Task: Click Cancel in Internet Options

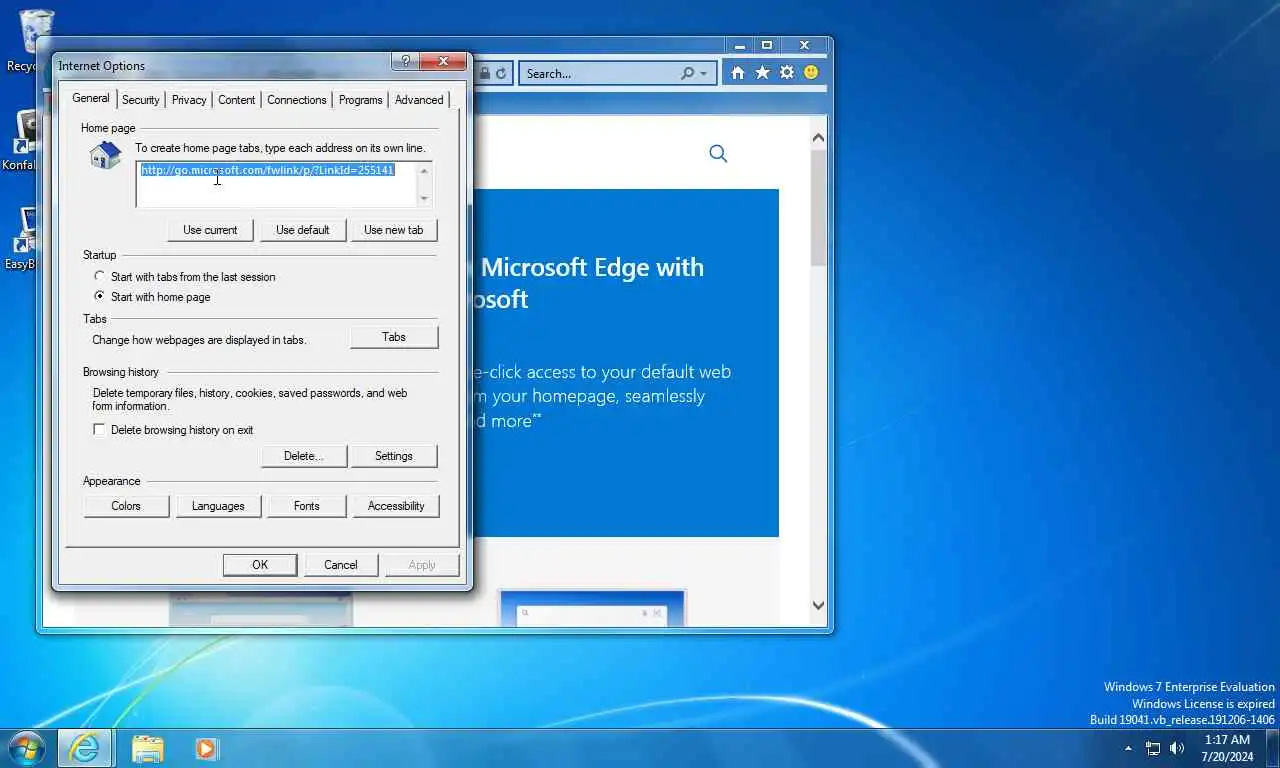Action: coord(341,565)
